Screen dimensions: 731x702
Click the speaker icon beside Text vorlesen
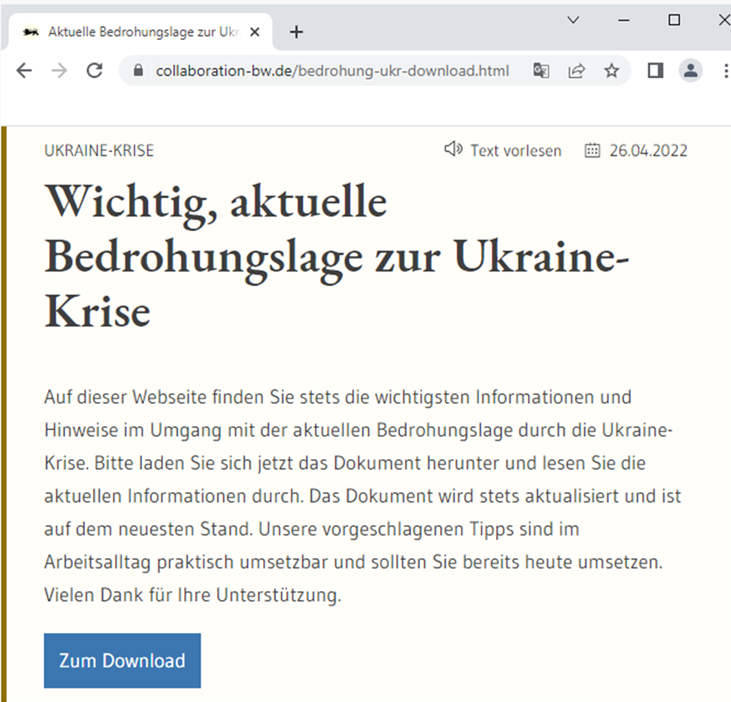453,149
